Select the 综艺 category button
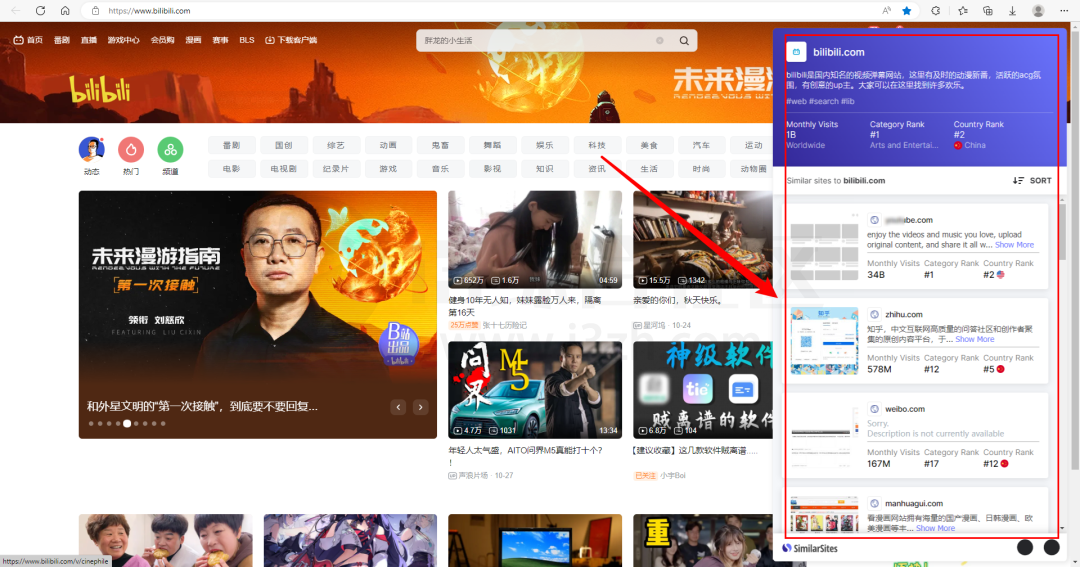Viewport: 1080px width, 567px height. click(335, 145)
